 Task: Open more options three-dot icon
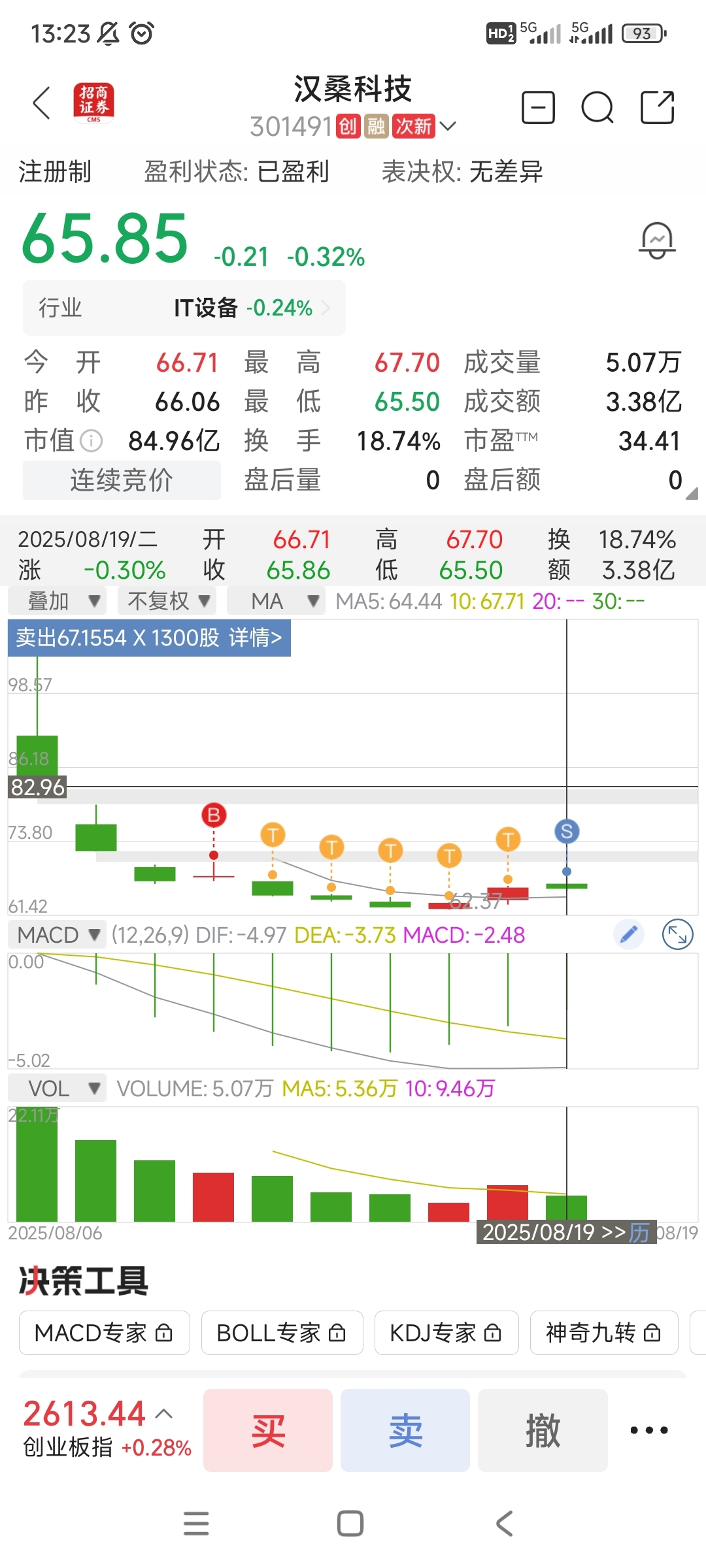tap(649, 1430)
